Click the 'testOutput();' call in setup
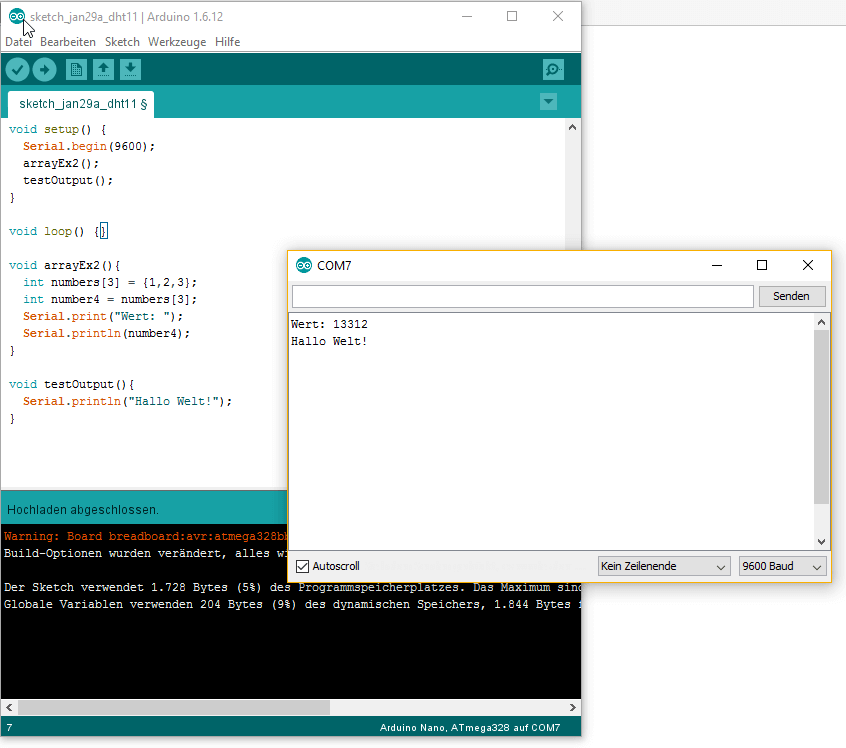 [x=68, y=180]
